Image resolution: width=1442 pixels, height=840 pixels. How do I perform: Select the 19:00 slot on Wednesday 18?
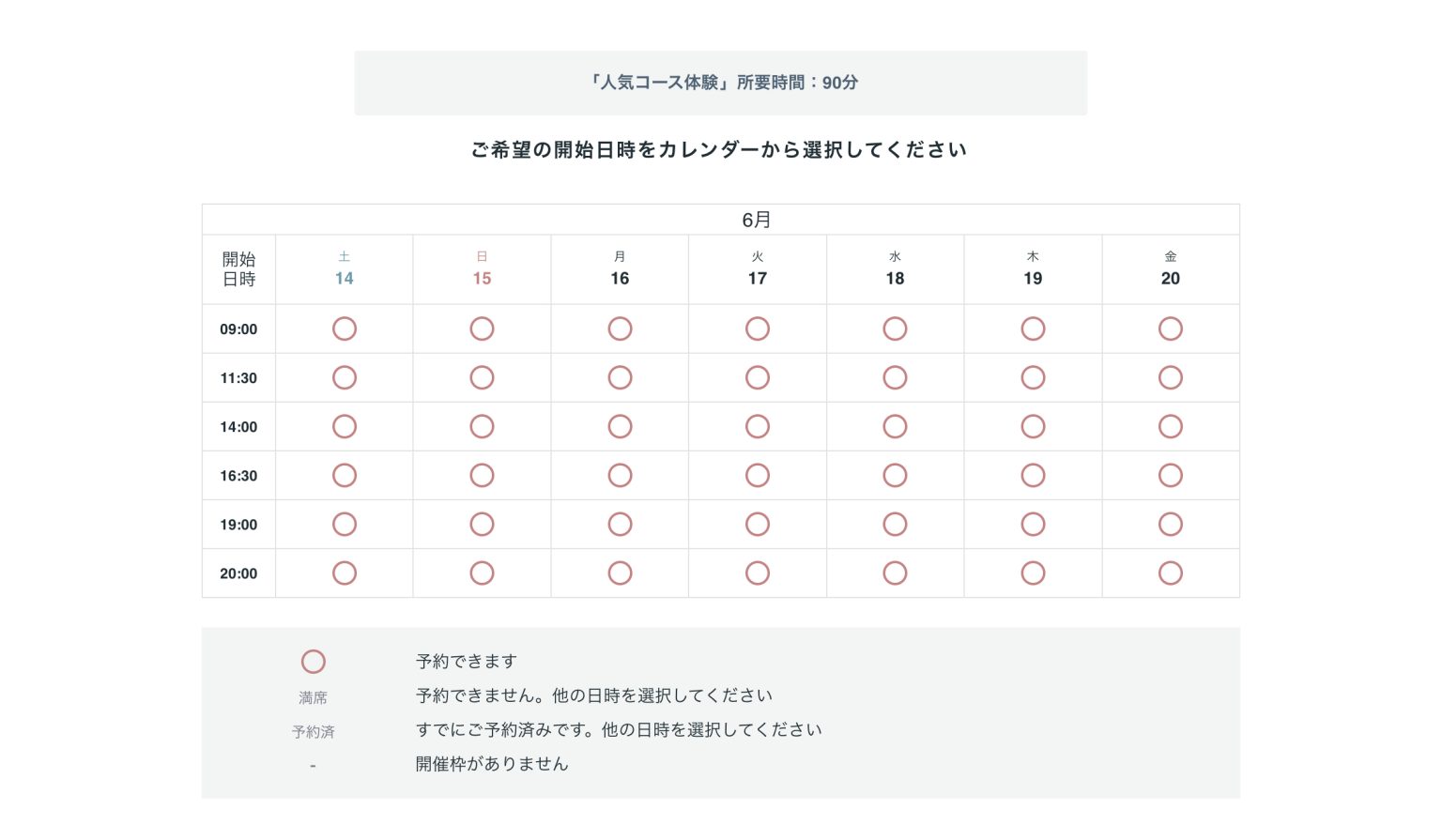tap(895, 525)
